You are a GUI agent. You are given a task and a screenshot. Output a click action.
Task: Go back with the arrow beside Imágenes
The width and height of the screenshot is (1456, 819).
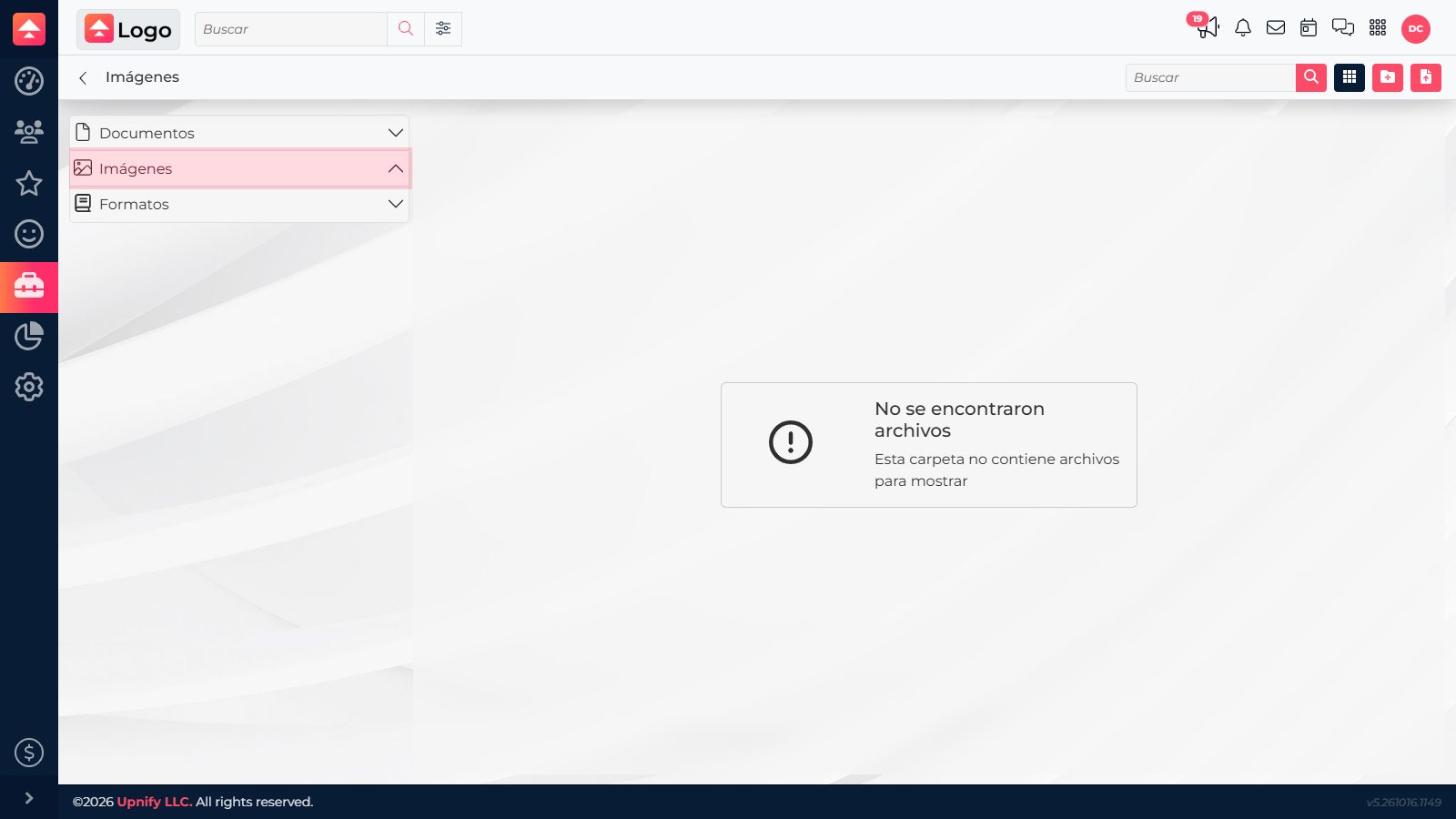pos(83,77)
